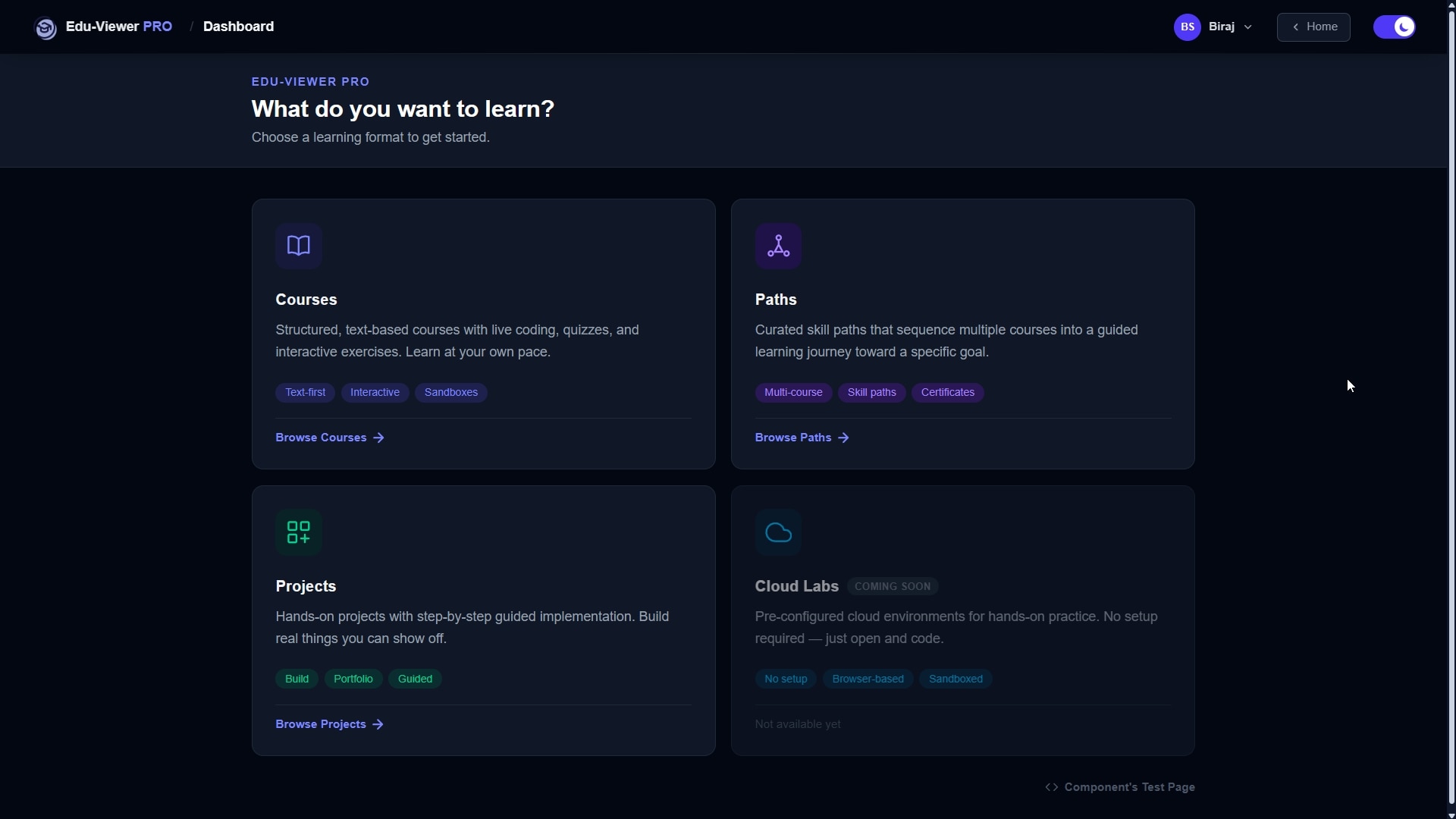Click the arrow icon next to Browse Courses
The width and height of the screenshot is (1456, 819).
(x=379, y=438)
